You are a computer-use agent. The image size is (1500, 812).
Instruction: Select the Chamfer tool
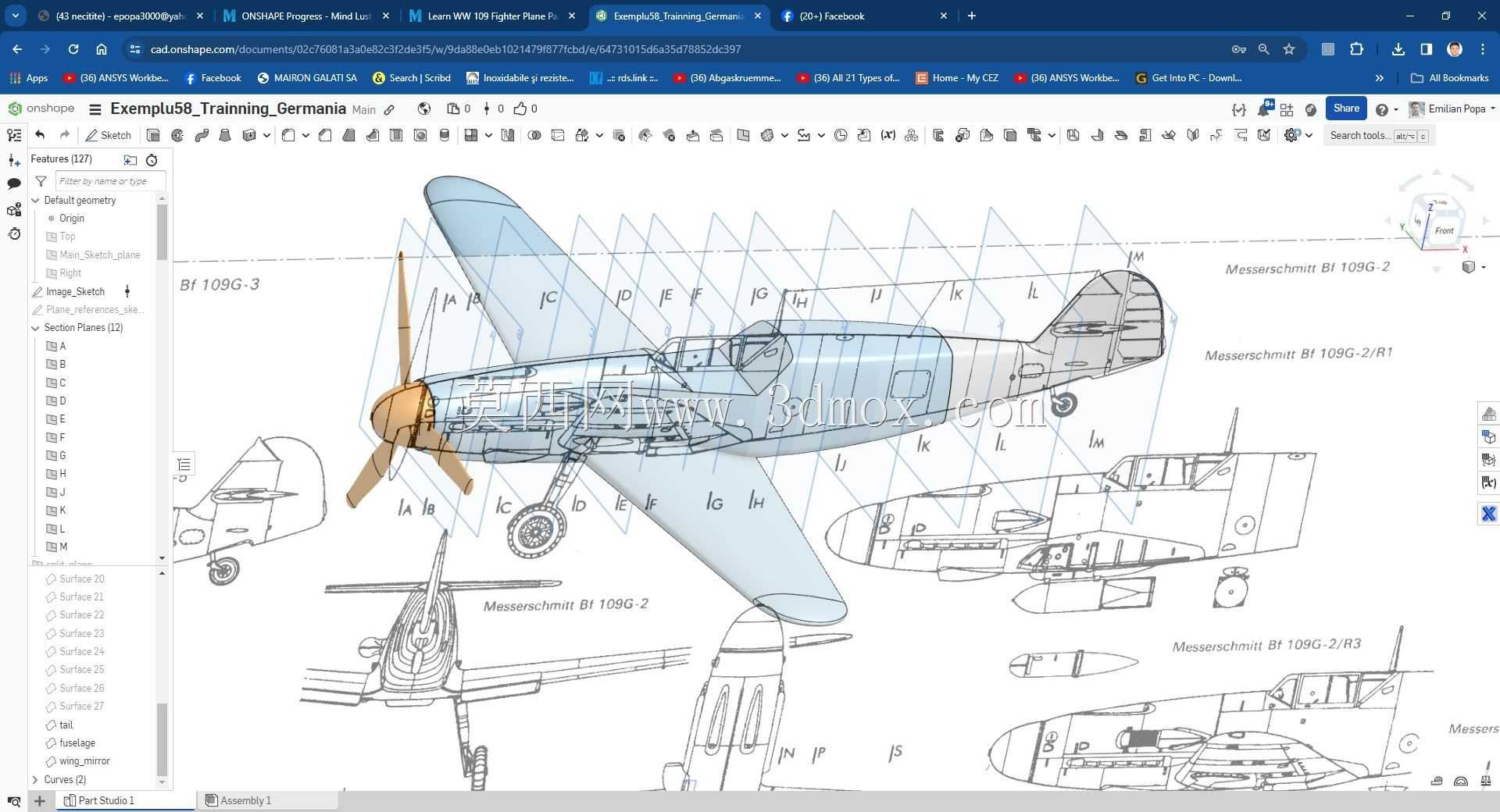coord(325,135)
